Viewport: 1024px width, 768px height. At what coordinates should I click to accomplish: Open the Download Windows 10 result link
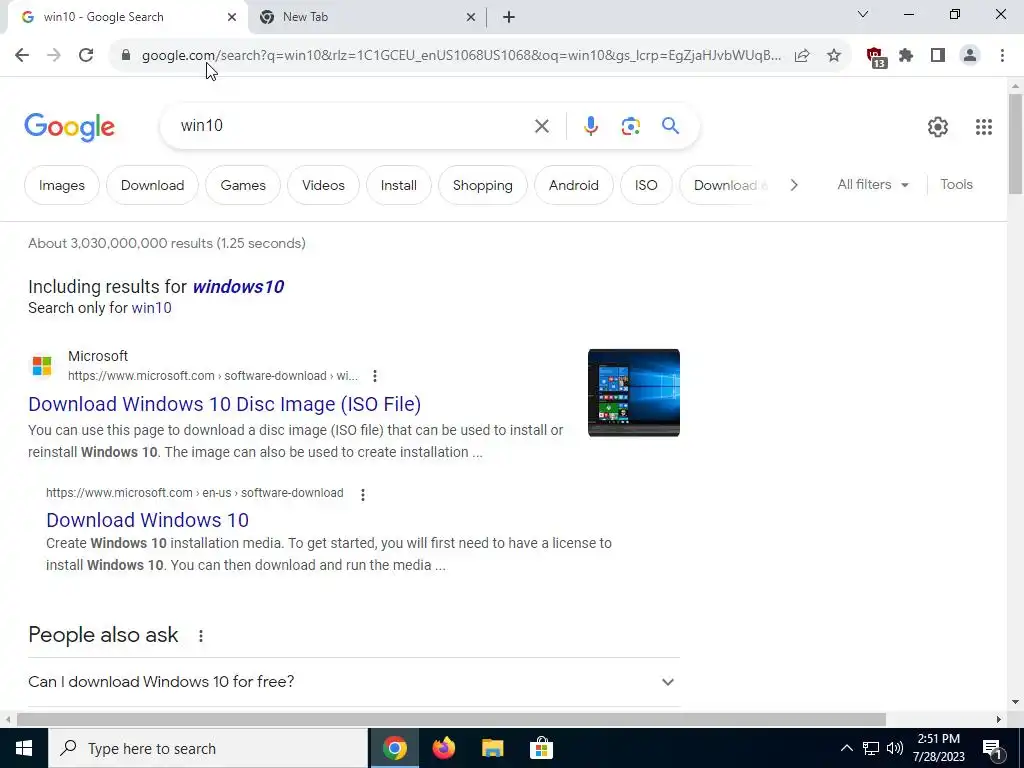148,520
